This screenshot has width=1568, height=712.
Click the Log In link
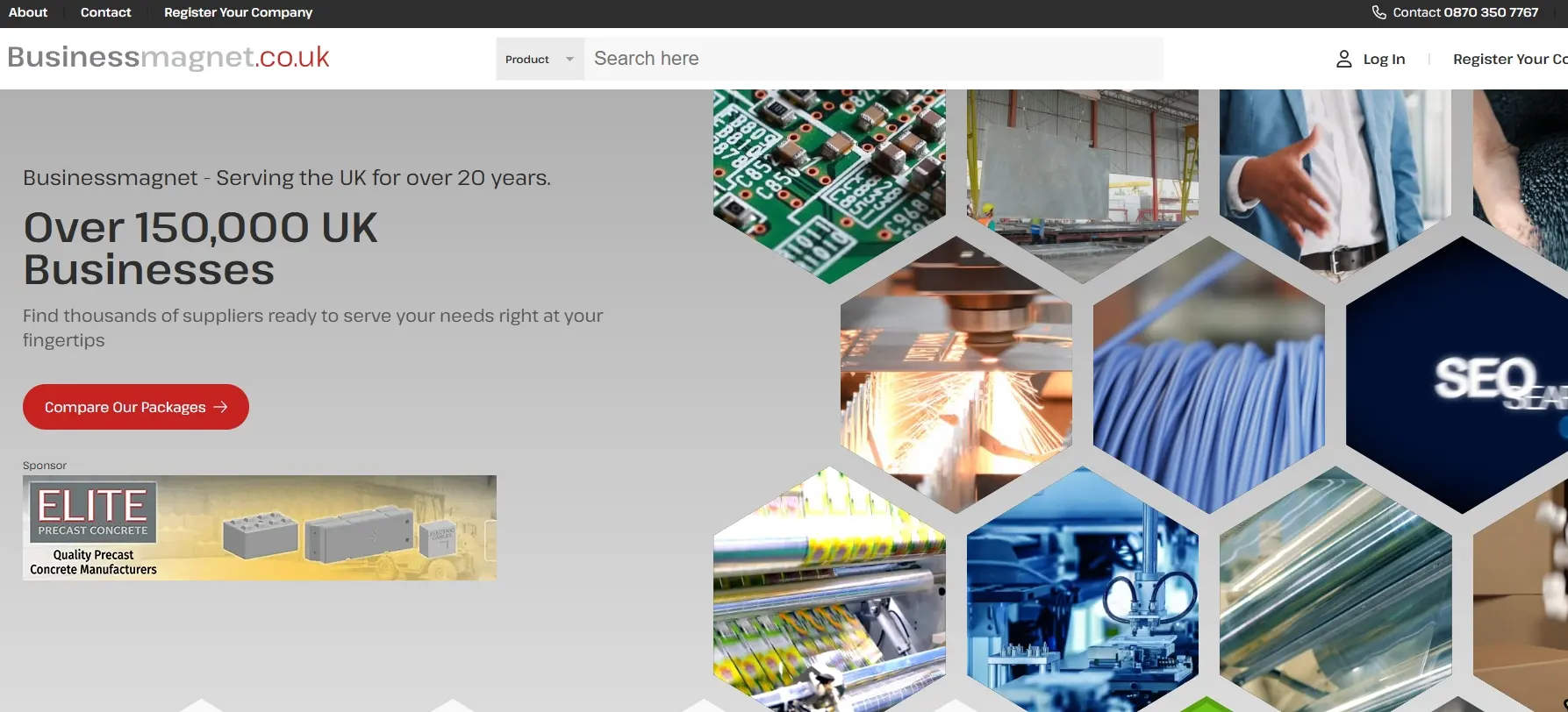(x=1383, y=59)
